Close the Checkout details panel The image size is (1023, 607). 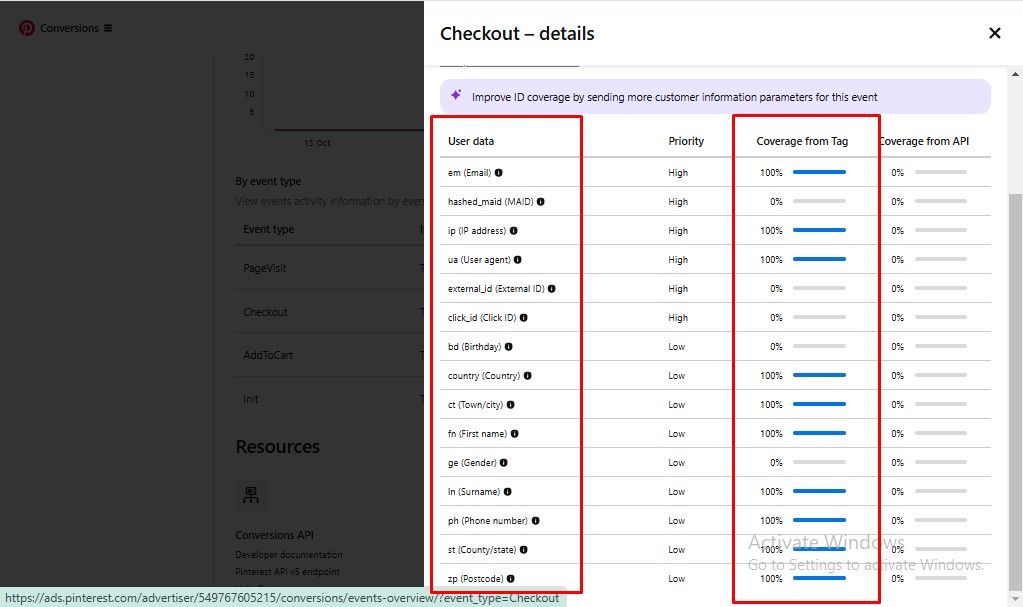994,33
